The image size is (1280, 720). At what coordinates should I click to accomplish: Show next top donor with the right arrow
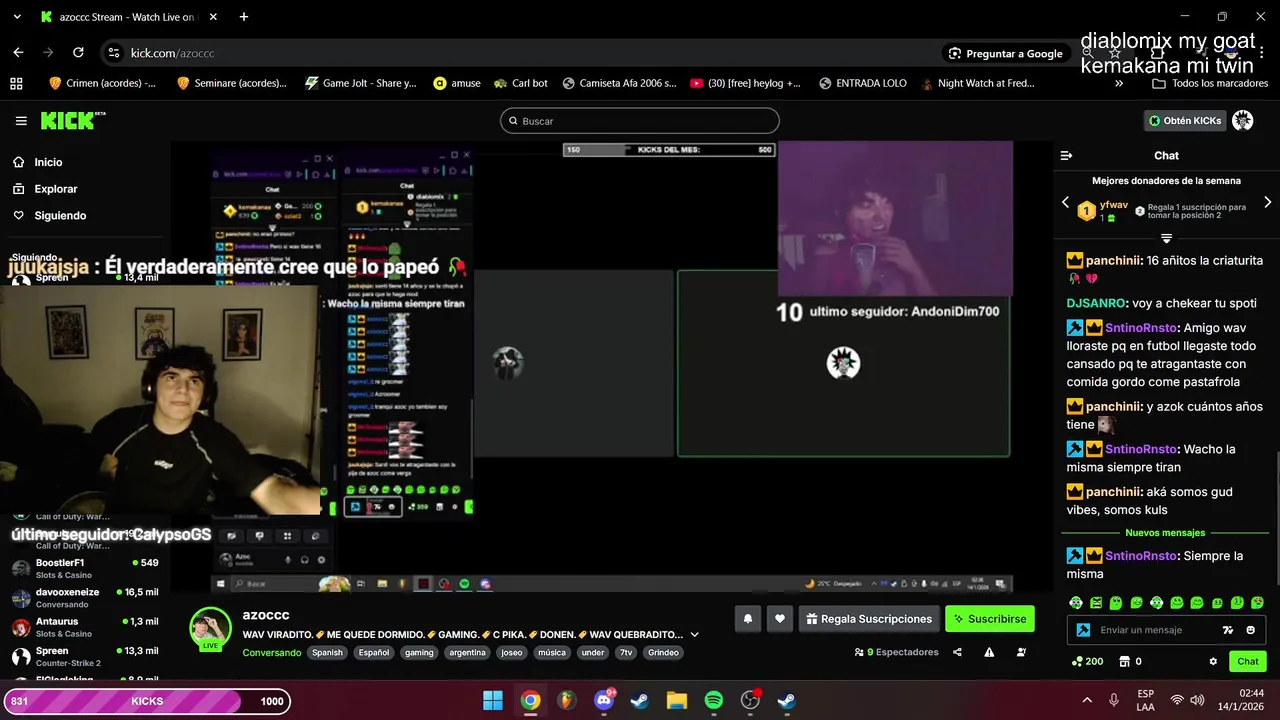tap(1268, 202)
